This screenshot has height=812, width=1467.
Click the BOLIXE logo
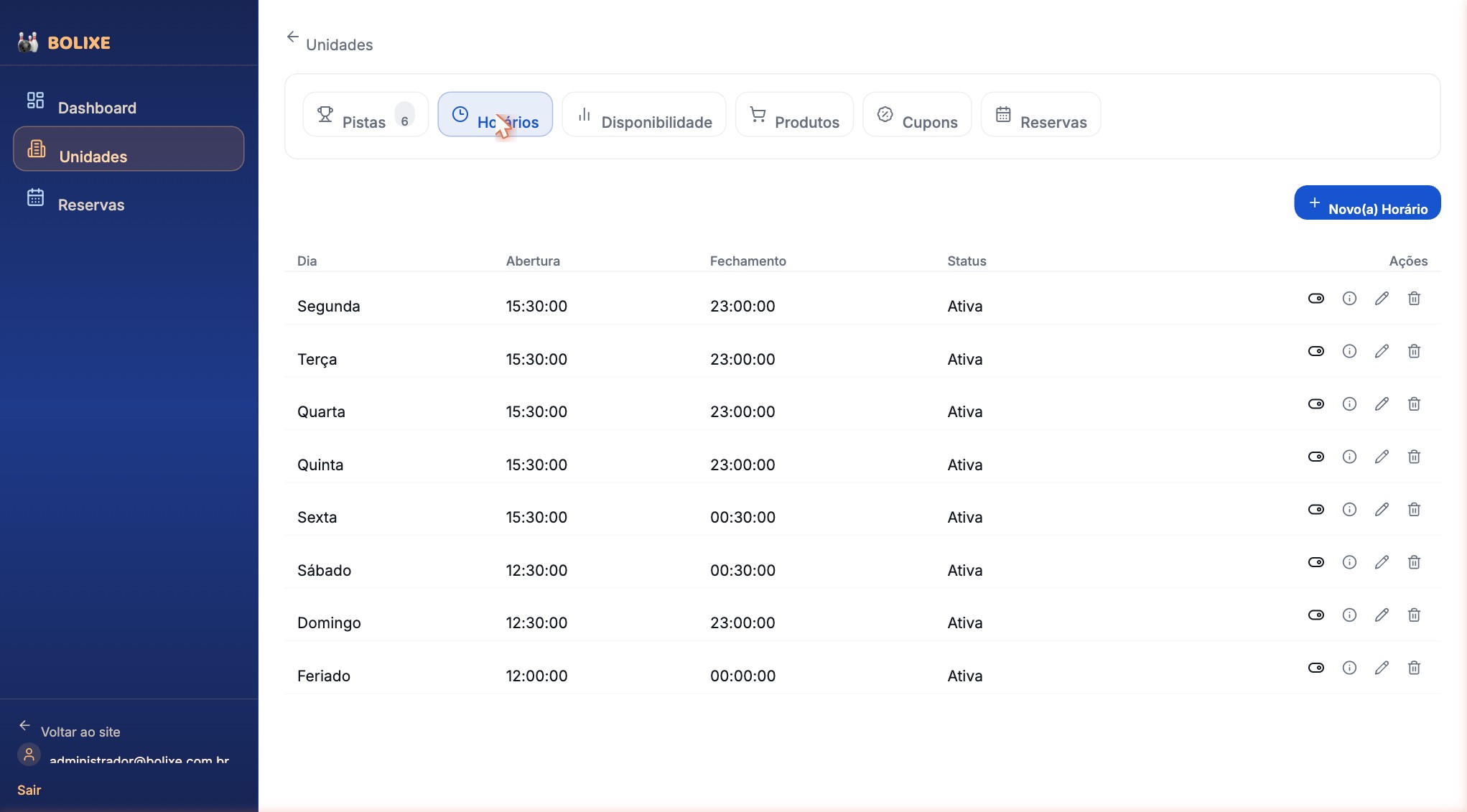(x=64, y=42)
